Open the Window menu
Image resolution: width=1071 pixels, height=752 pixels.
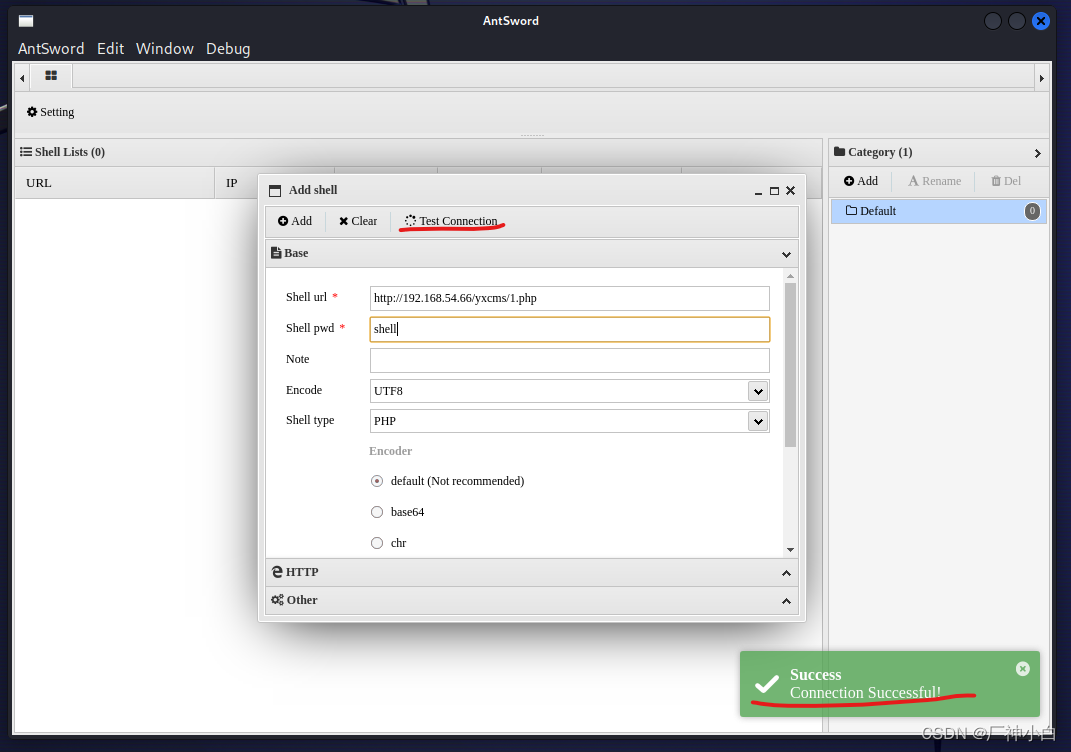165,48
